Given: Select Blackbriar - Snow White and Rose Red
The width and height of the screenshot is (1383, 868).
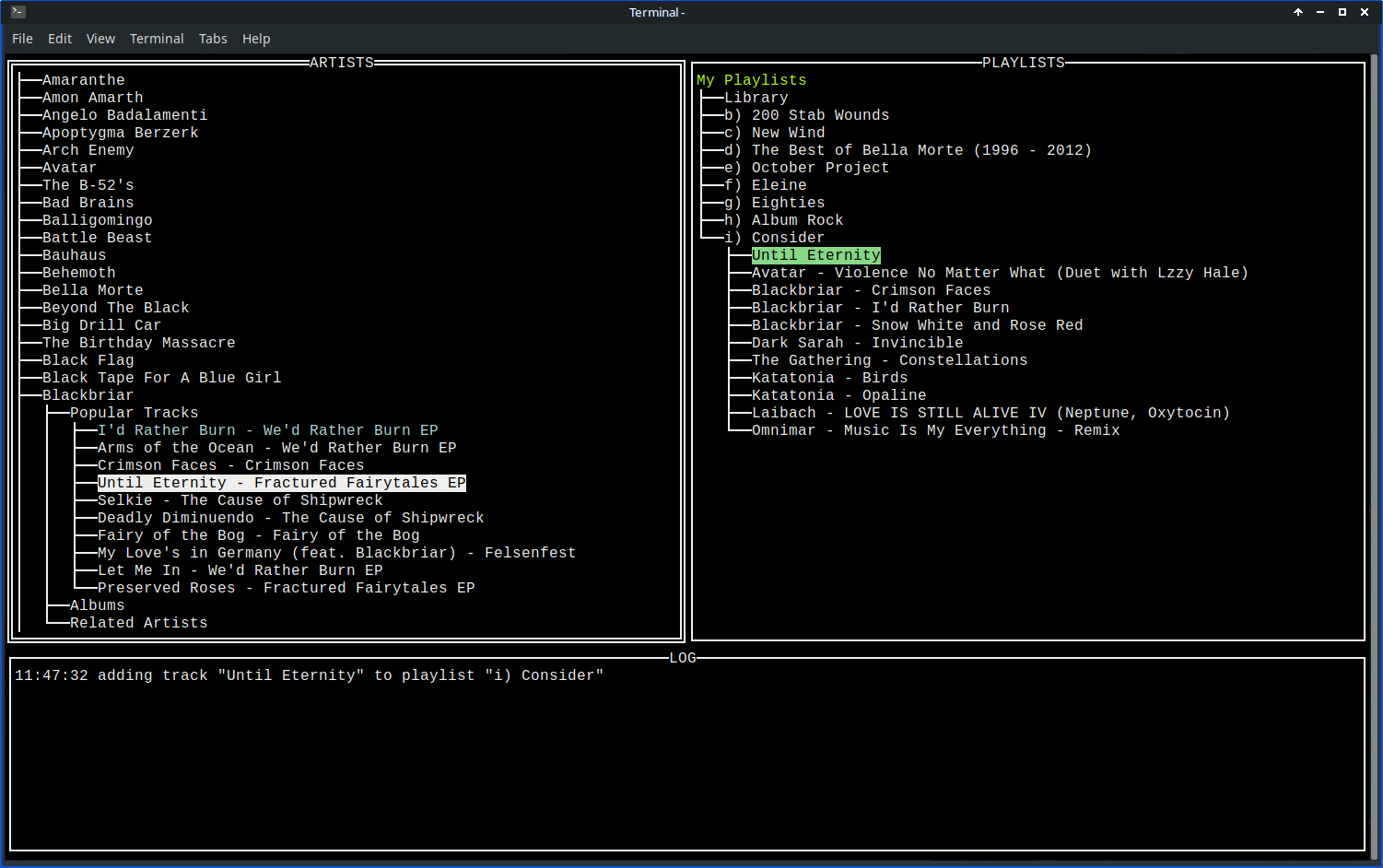Looking at the screenshot, I should tap(917, 325).
